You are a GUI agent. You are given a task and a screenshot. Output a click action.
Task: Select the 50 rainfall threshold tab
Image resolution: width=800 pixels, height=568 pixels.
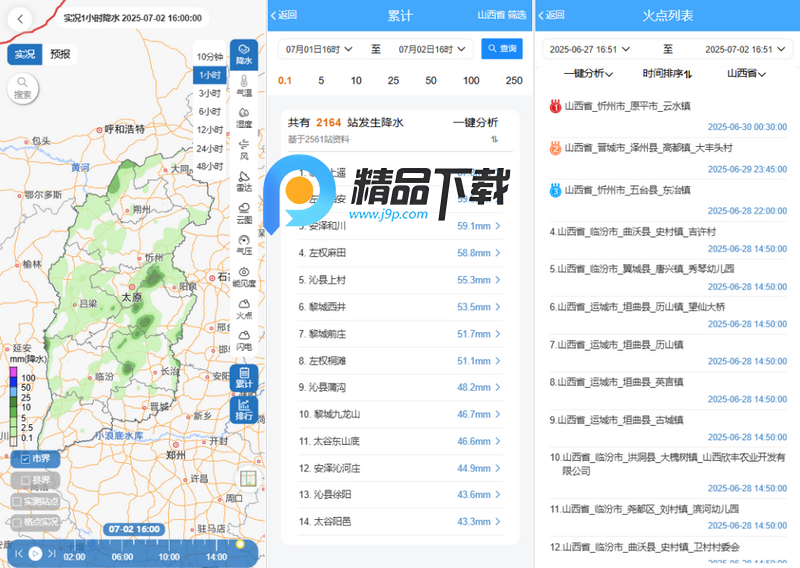coord(431,81)
